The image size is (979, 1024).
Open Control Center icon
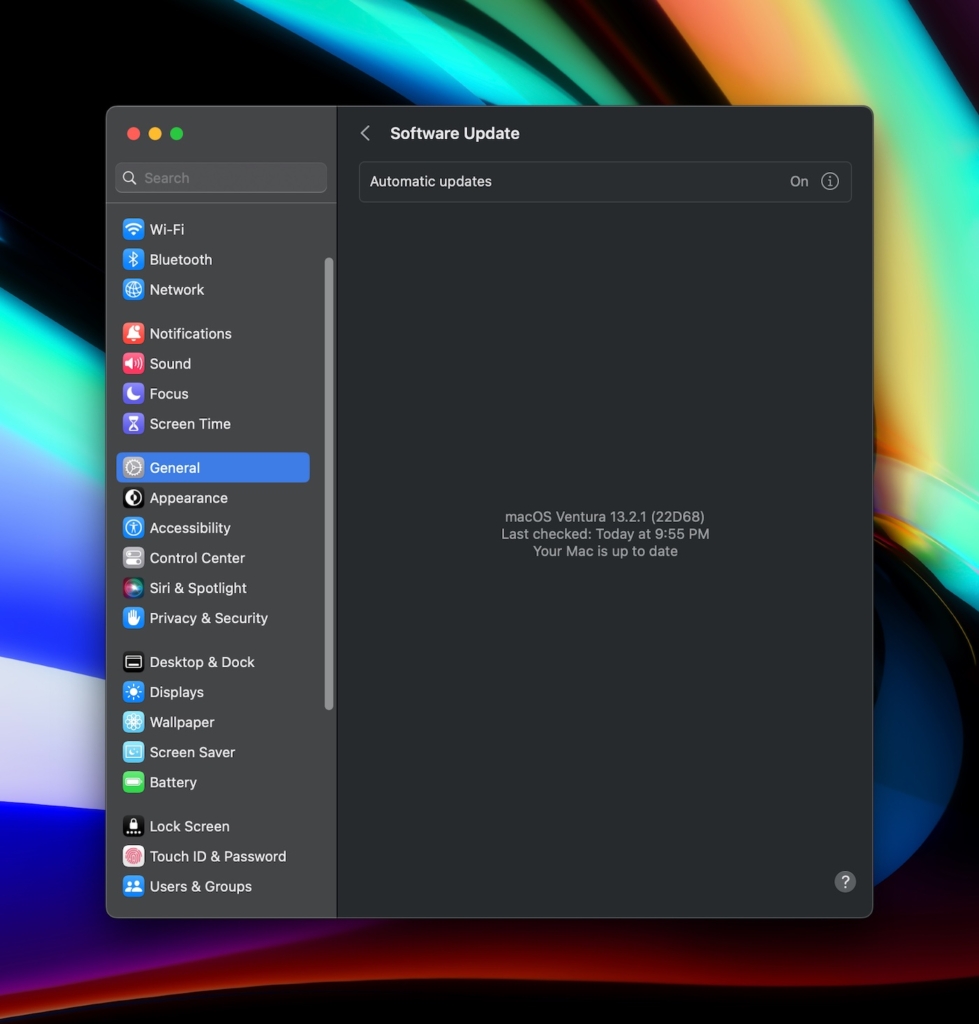[x=133, y=558]
